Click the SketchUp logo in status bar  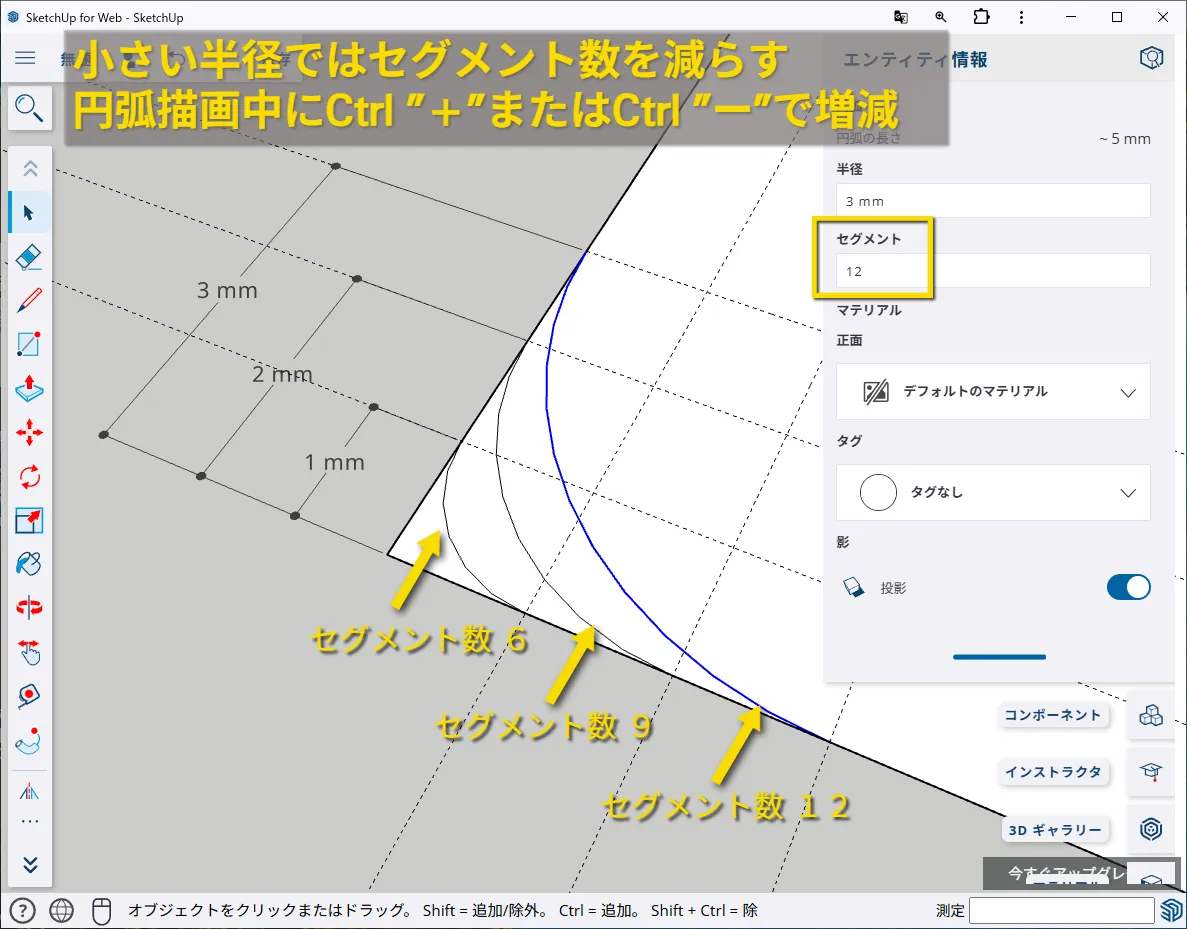[1172, 909]
